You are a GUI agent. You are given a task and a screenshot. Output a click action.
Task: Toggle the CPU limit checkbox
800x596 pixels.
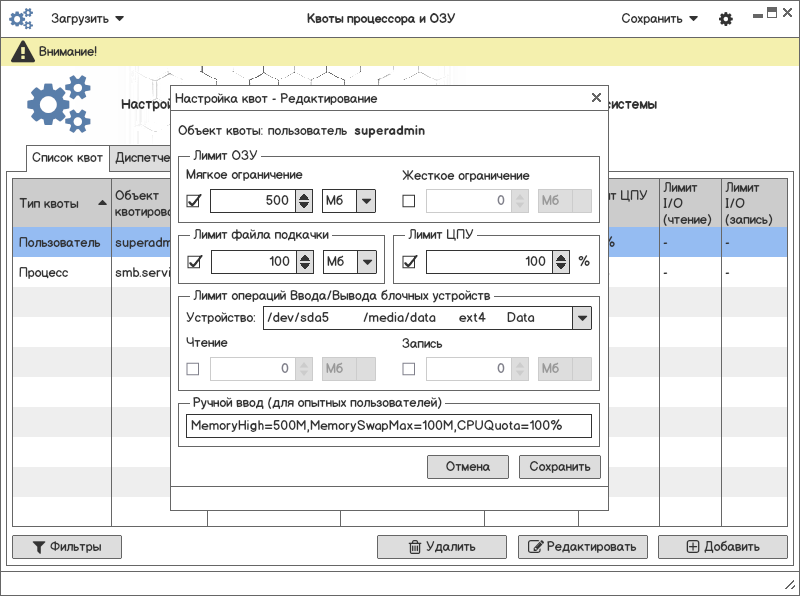pyautogui.click(x=409, y=262)
